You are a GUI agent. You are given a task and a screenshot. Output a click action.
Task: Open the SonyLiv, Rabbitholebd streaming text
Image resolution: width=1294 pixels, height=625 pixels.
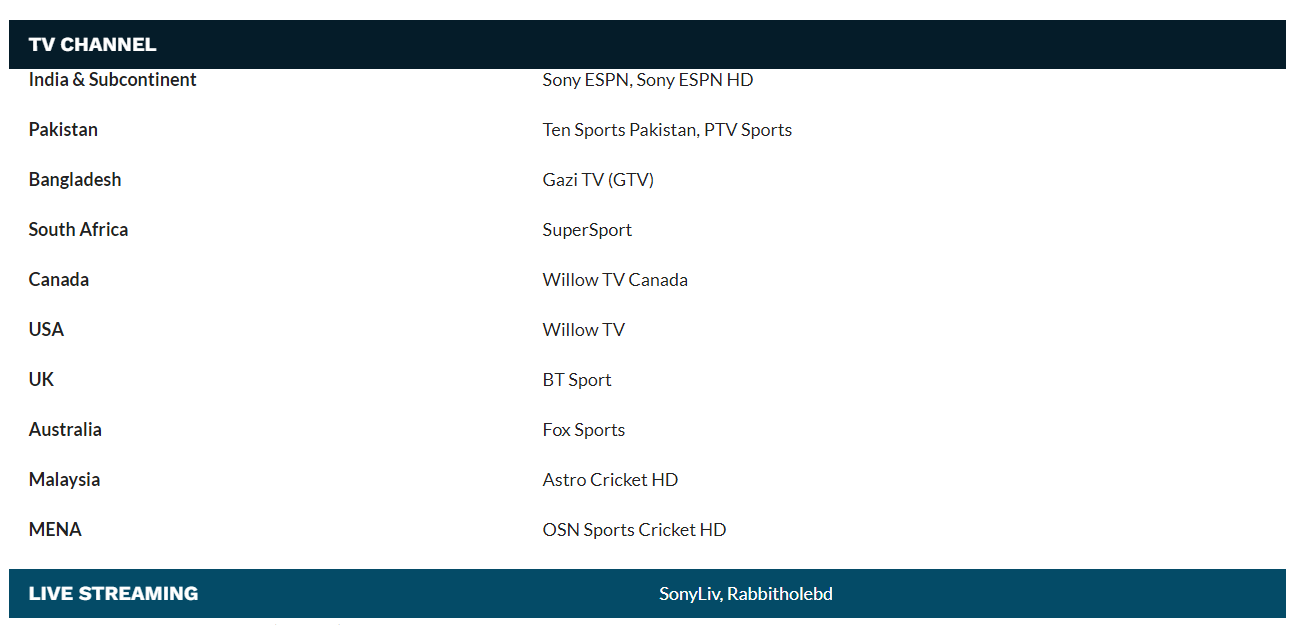coord(745,594)
